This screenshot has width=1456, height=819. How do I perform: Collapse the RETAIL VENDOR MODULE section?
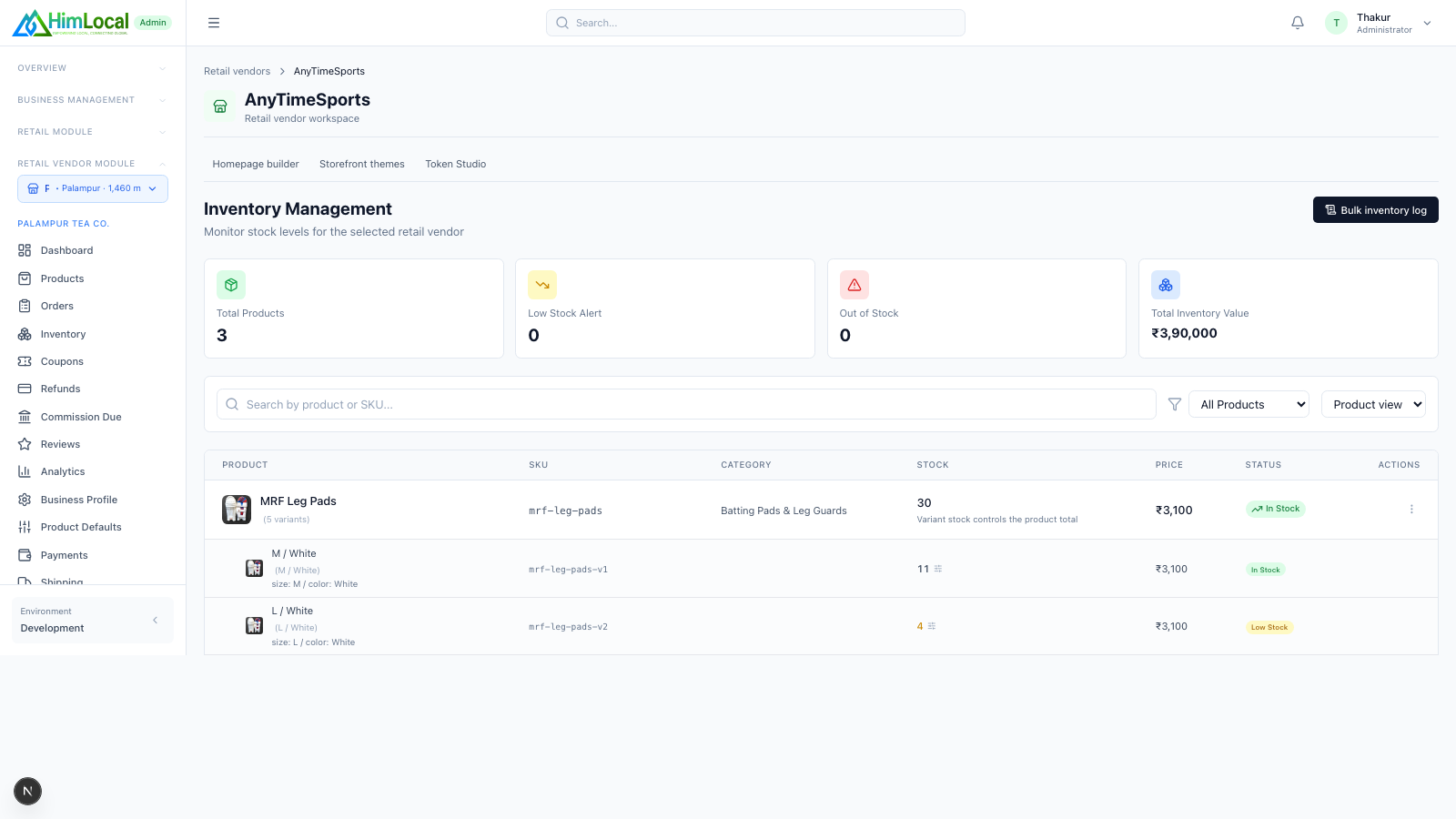[93, 164]
